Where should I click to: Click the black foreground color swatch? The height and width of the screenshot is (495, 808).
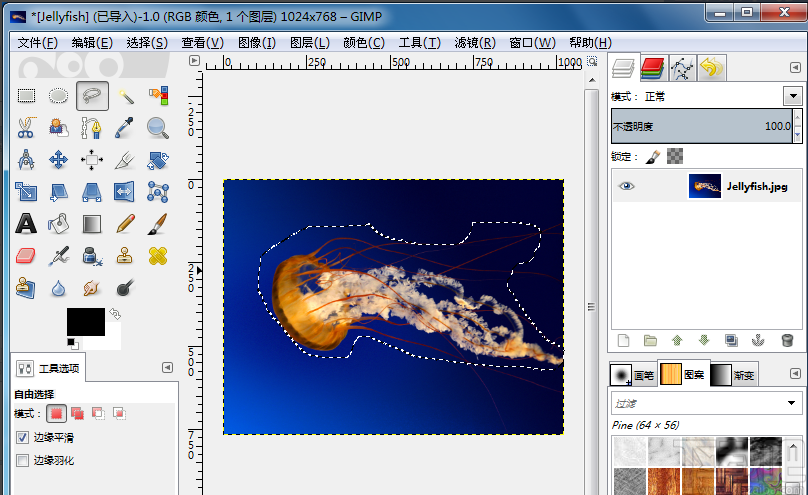pyautogui.click(x=86, y=321)
